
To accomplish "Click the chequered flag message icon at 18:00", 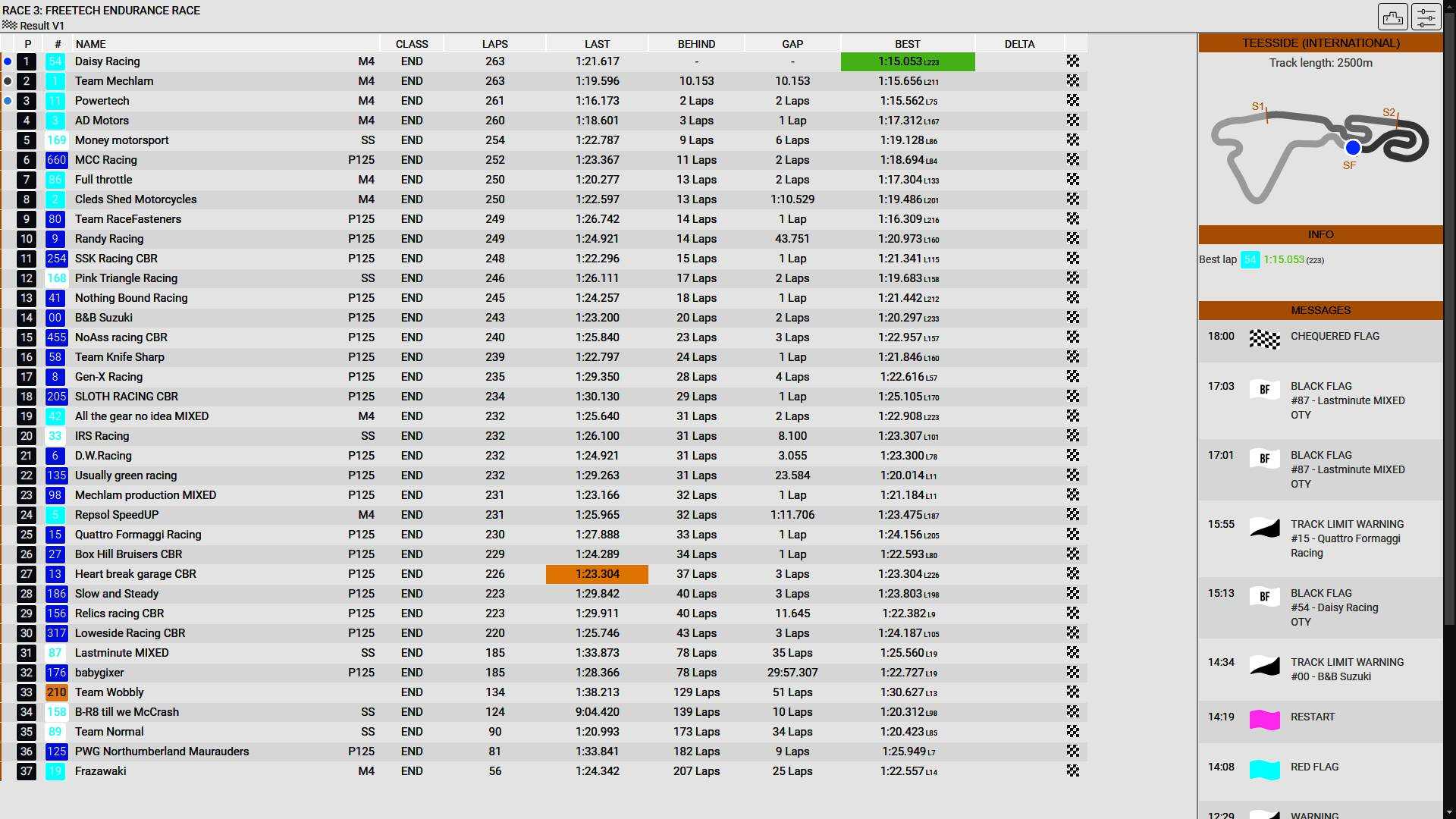I will coord(1264,339).
